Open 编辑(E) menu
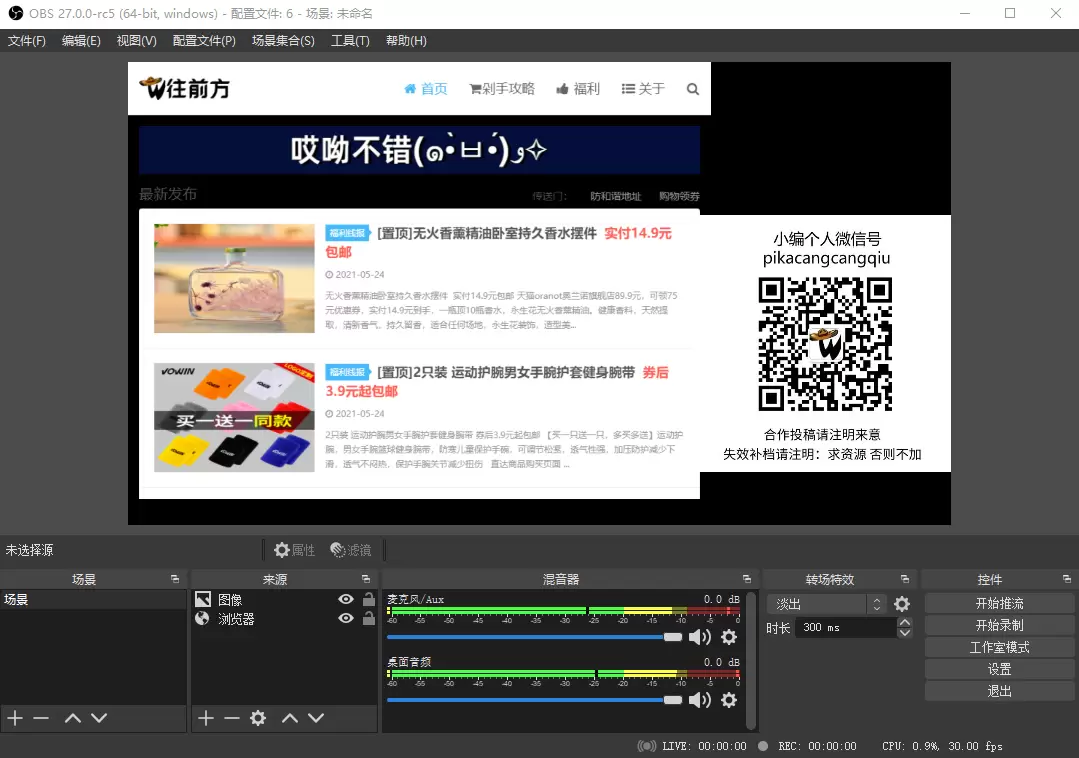1079x758 pixels. pos(81,41)
